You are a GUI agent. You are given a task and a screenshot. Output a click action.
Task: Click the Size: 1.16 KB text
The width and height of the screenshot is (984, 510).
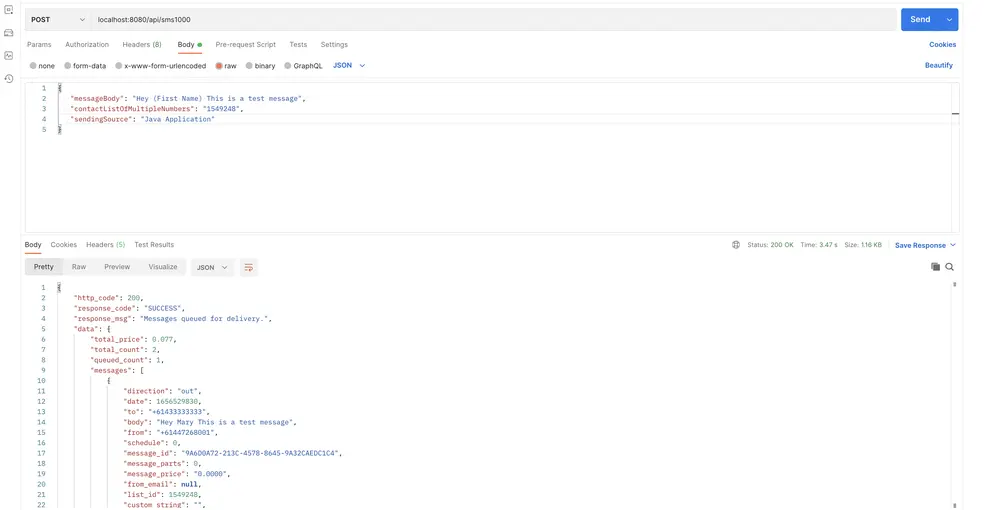(863, 245)
